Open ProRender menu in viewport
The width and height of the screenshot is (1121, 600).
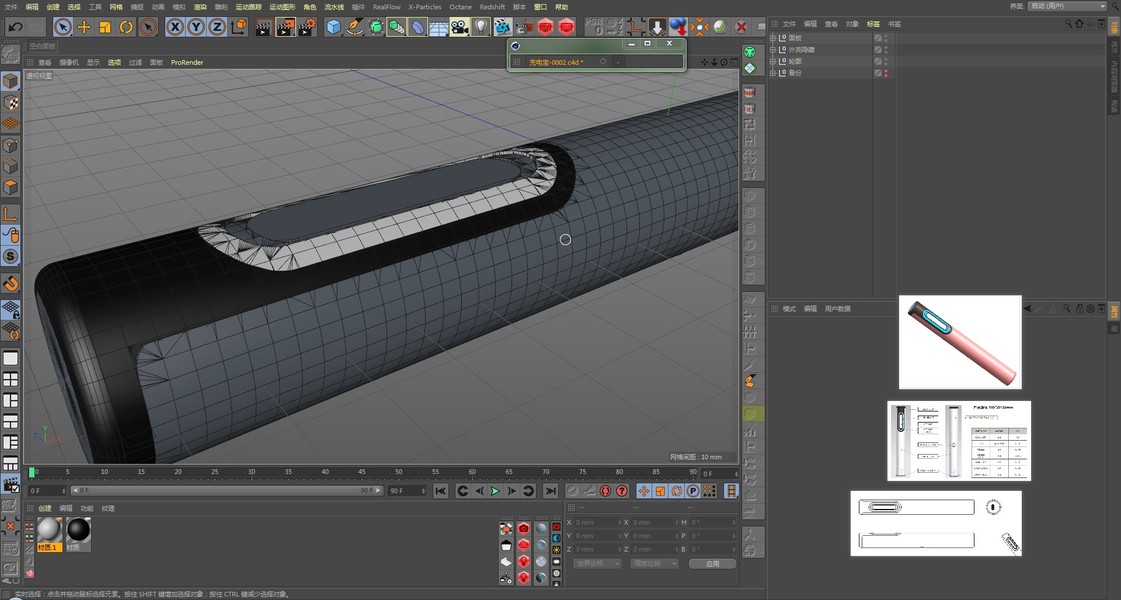[186, 62]
